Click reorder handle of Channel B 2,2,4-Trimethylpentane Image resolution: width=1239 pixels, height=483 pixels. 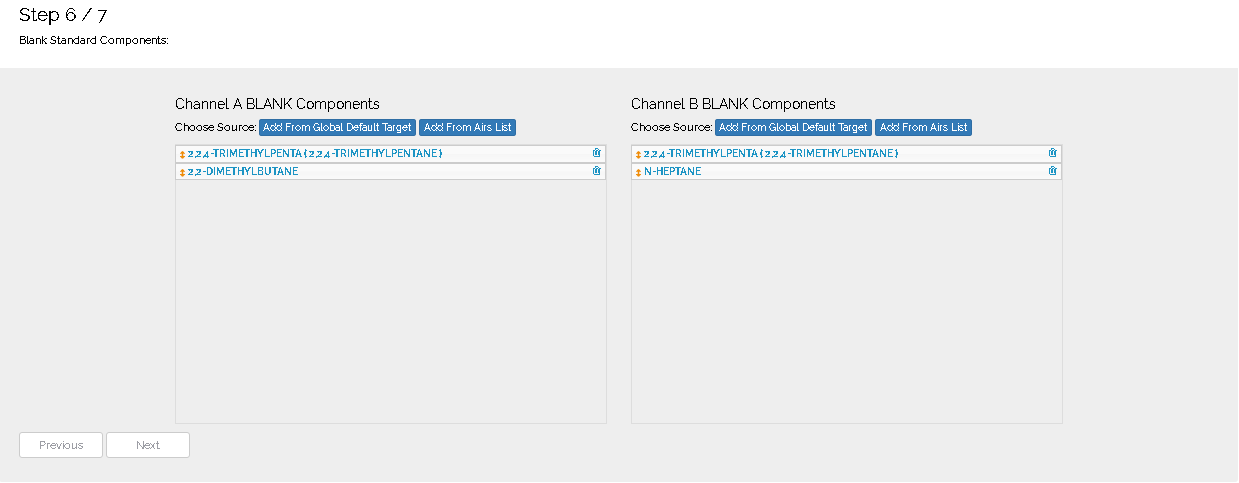[638, 154]
